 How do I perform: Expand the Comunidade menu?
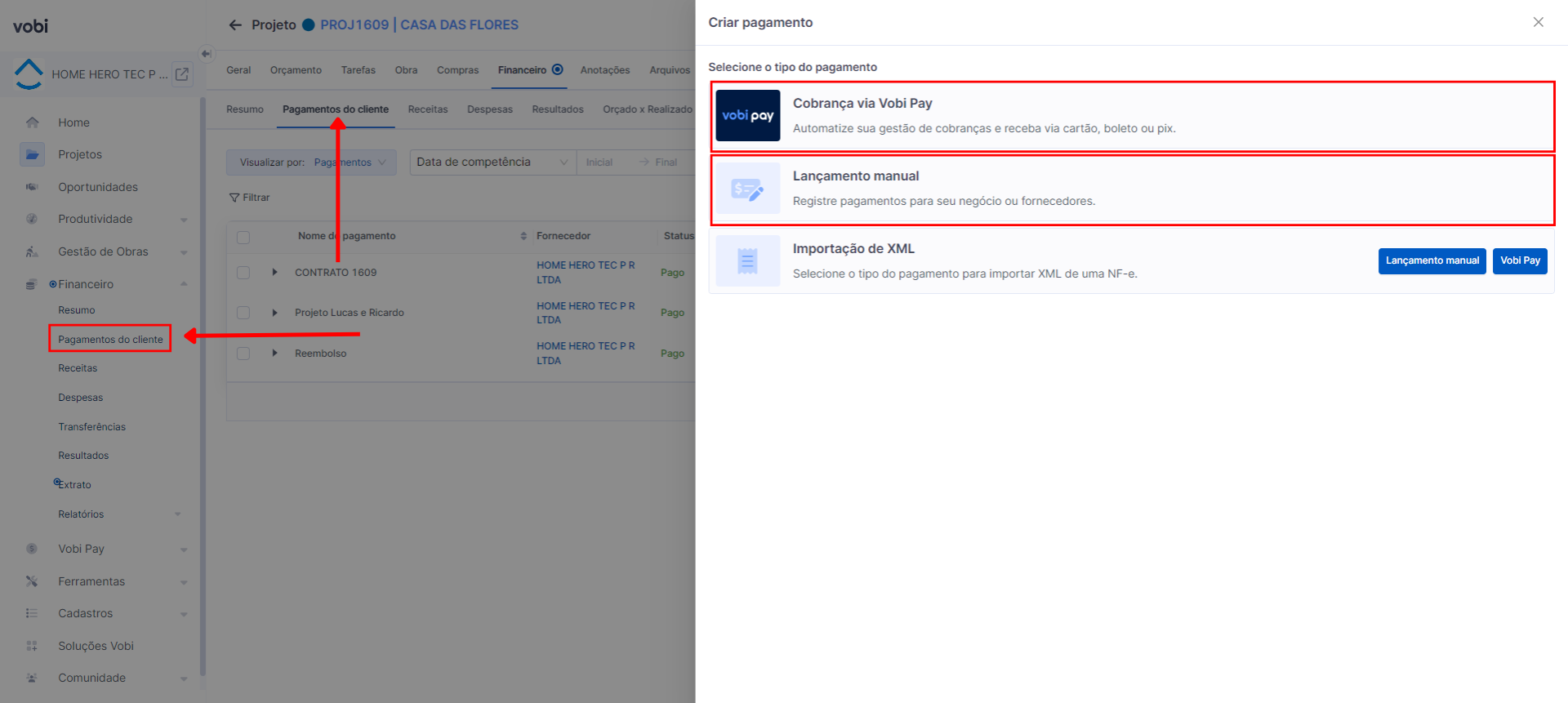pos(184,679)
